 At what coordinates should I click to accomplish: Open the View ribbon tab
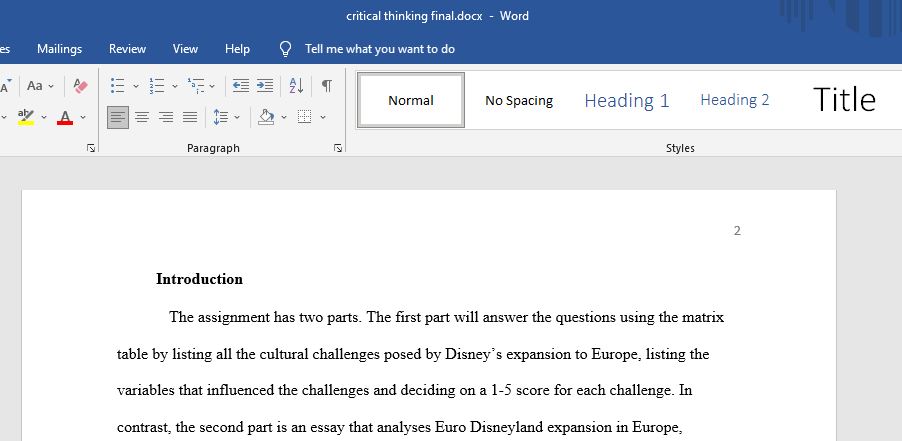(x=185, y=49)
